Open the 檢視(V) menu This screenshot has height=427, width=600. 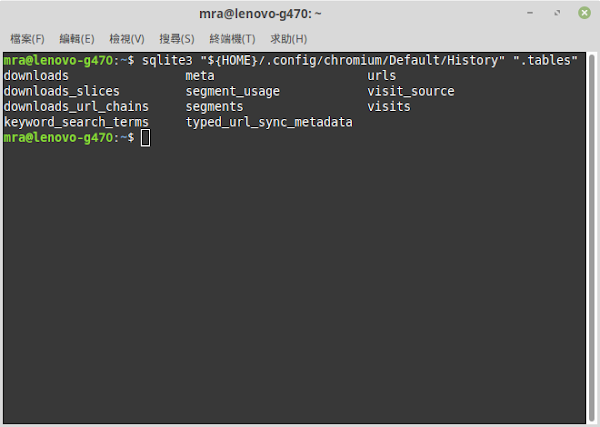coord(127,39)
